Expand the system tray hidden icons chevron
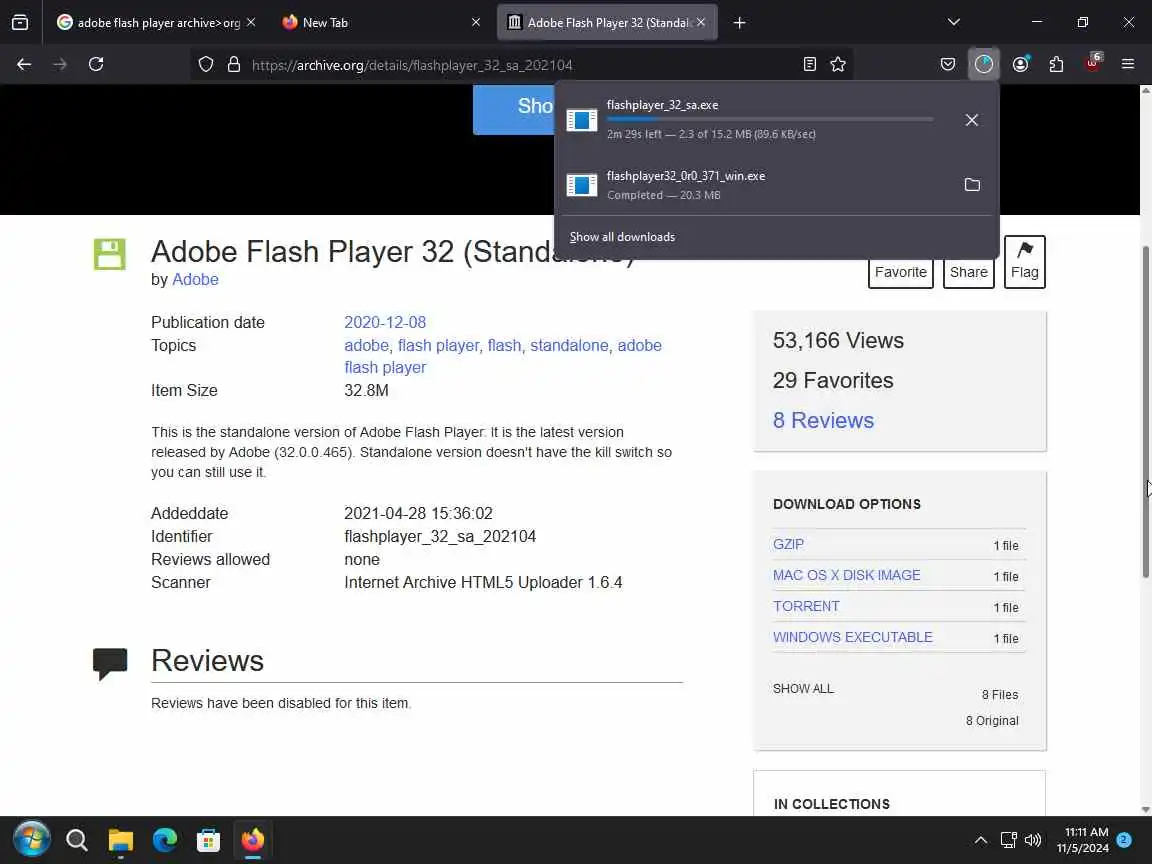 tap(981, 840)
